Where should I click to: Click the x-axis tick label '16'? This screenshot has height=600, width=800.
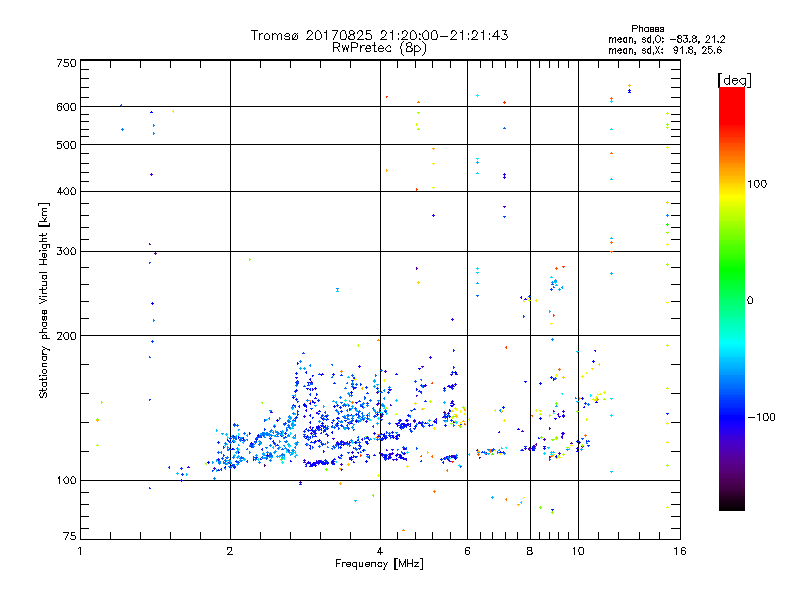(x=680, y=551)
